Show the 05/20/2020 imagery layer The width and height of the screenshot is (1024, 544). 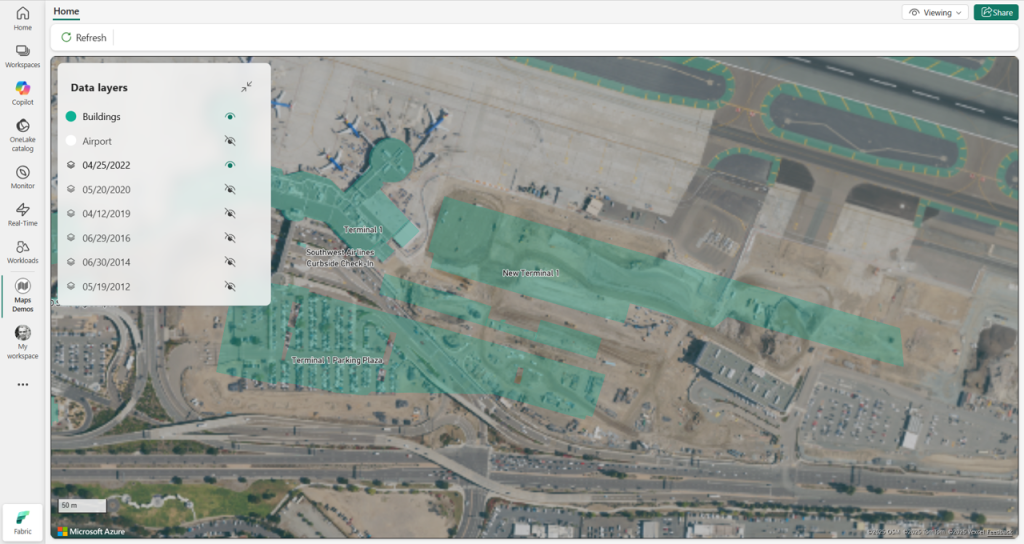click(x=229, y=189)
